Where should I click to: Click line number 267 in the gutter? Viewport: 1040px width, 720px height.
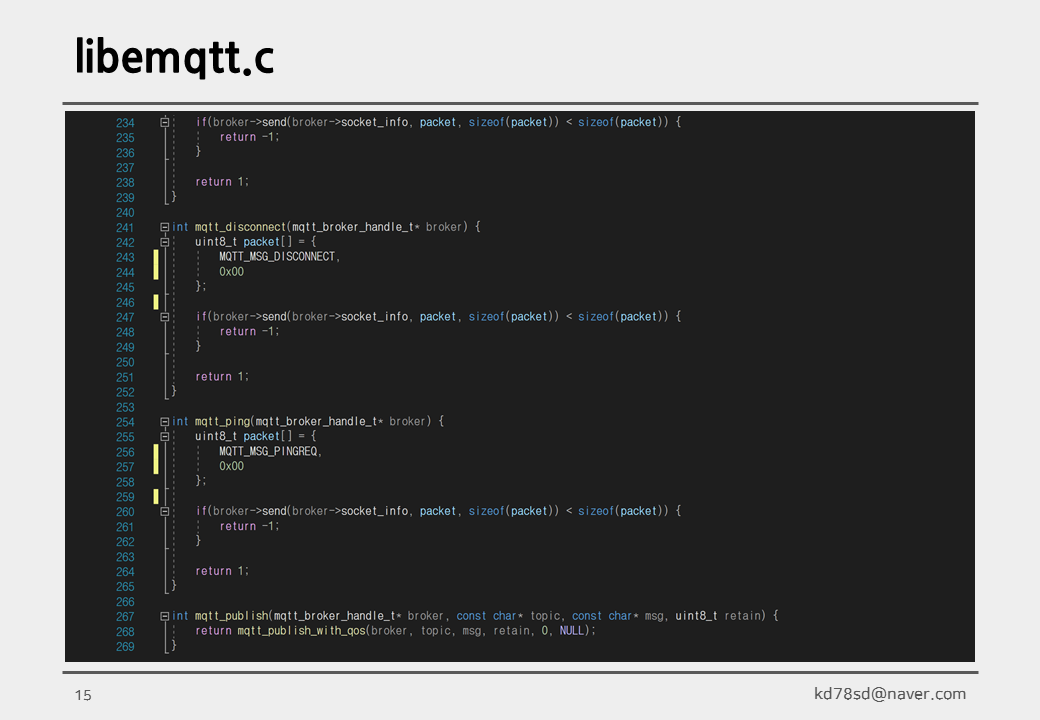point(125,617)
